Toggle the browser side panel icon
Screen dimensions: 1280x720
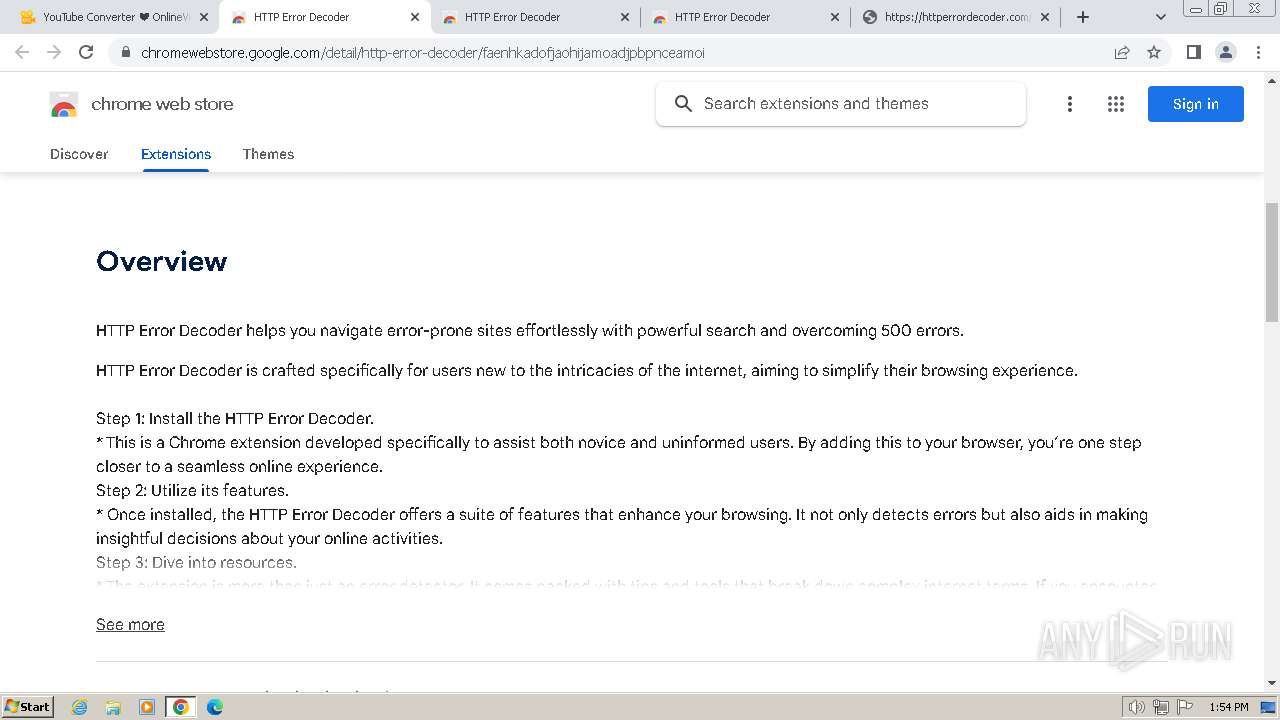pyautogui.click(x=1193, y=52)
